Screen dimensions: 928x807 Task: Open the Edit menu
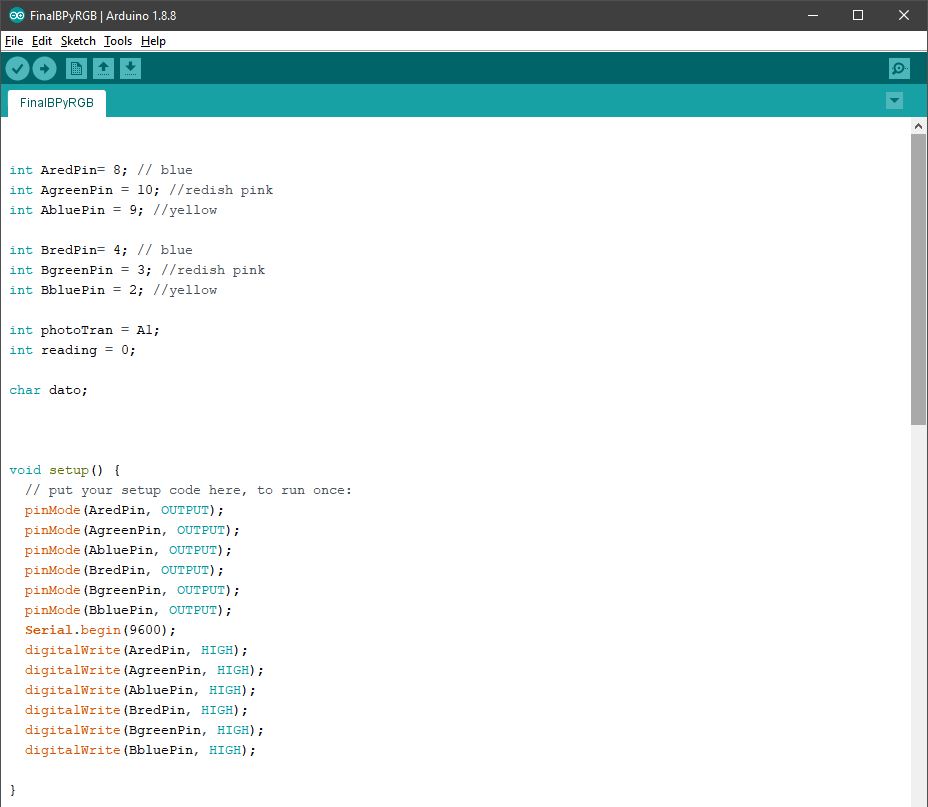coord(41,41)
